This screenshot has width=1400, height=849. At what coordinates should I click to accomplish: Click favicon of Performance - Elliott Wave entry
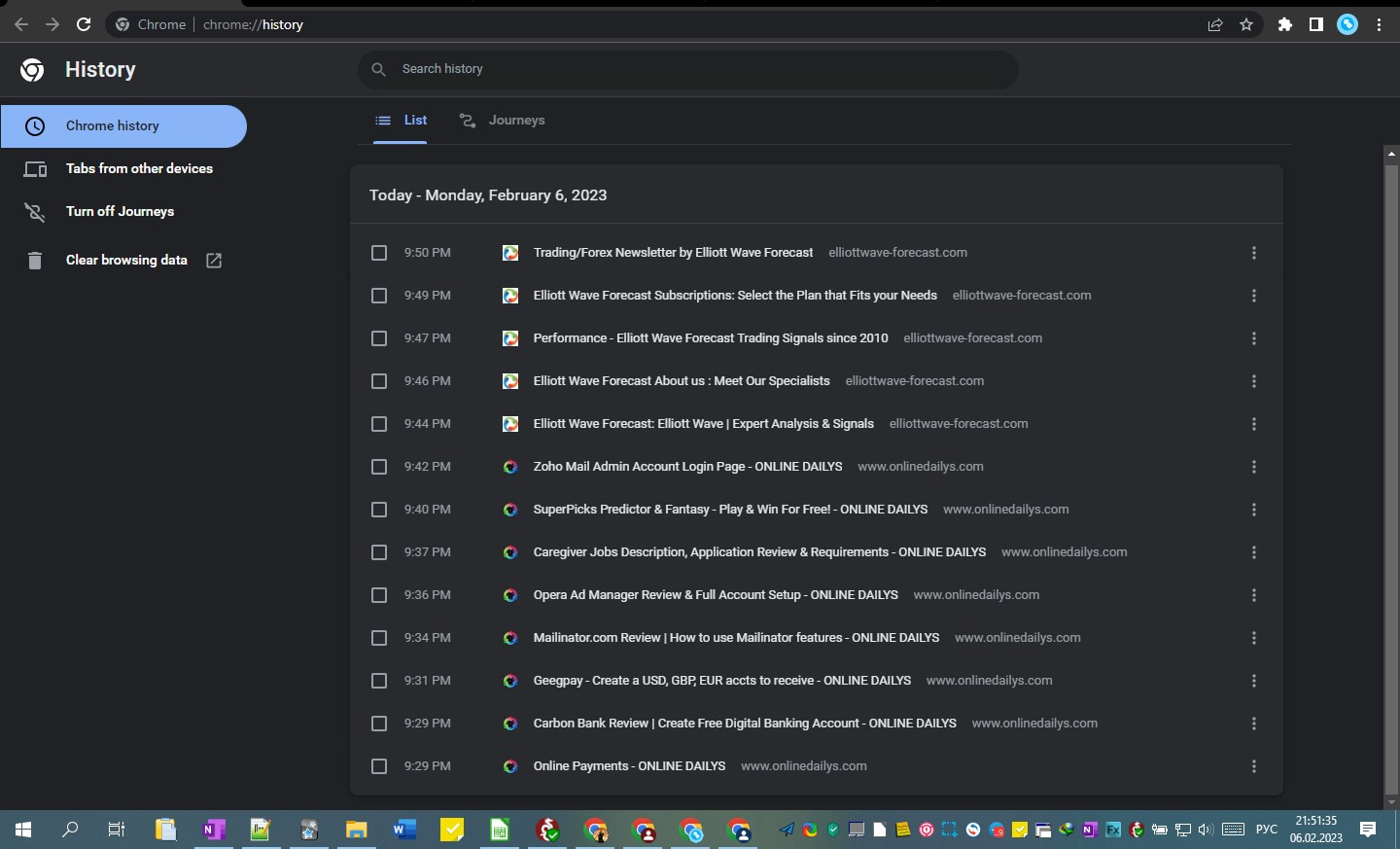pos(510,338)
